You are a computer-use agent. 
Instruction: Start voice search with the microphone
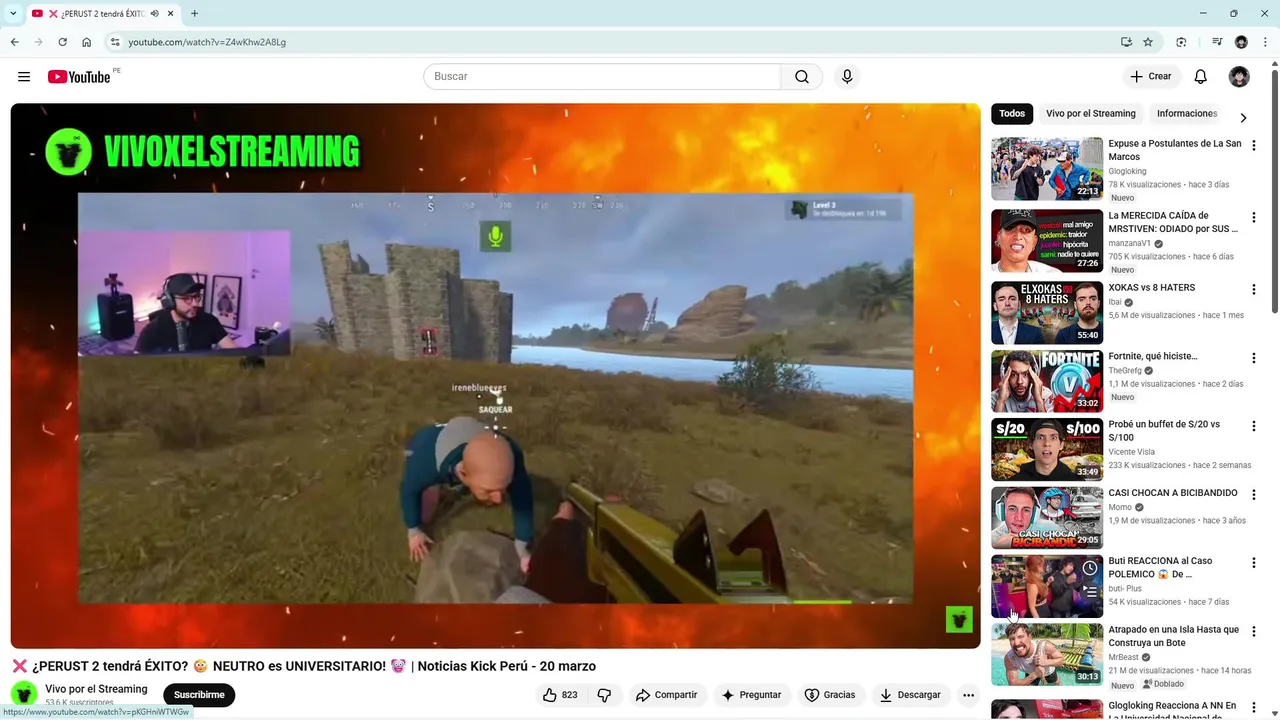[x=847, y=77]
